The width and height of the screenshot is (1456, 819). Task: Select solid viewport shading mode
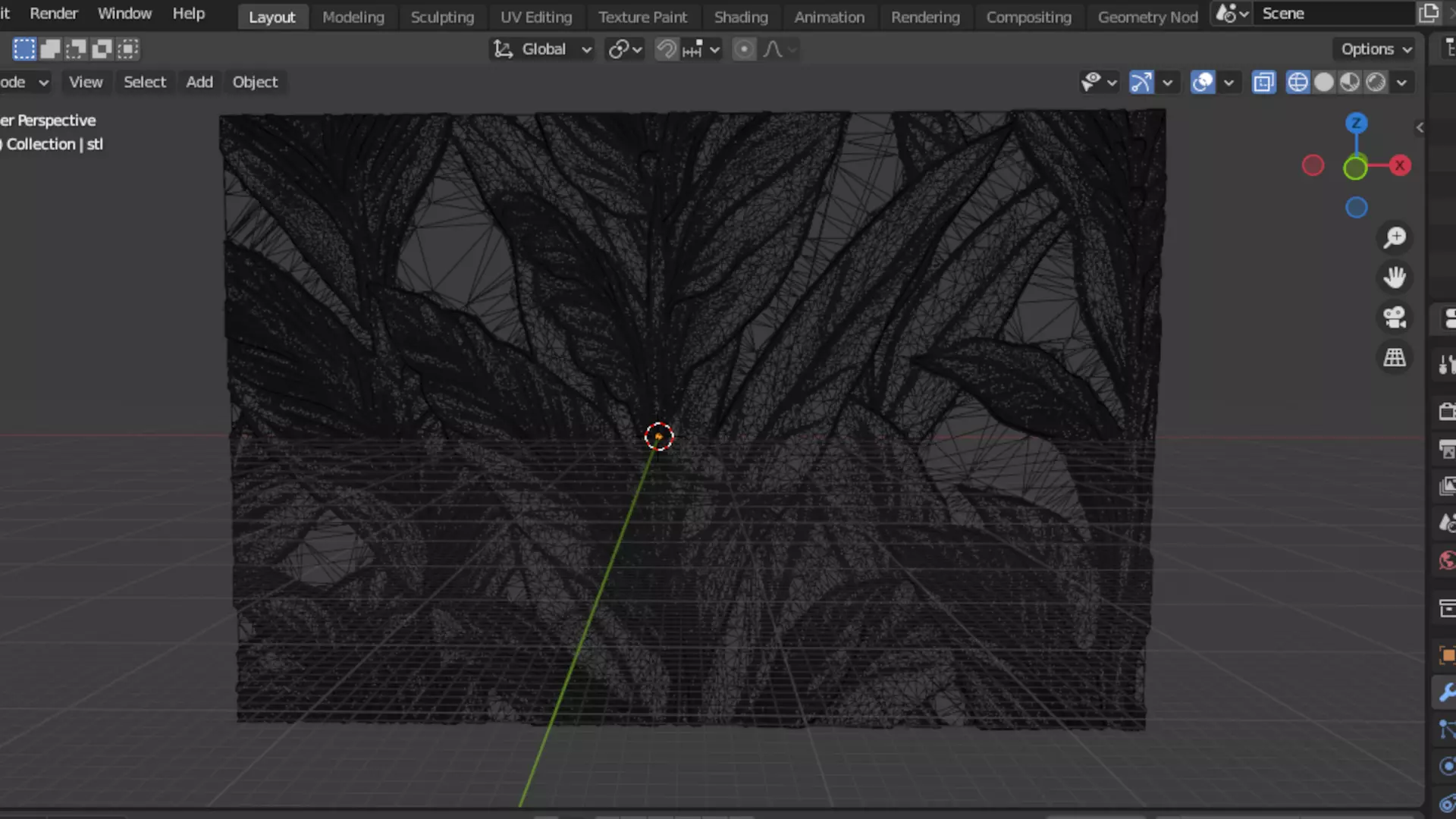coord(1323,82)
